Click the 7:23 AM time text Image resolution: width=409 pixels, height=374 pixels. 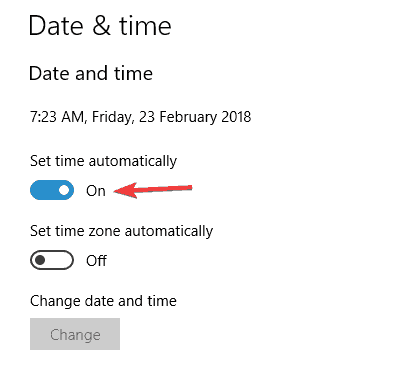click(57, 117)
